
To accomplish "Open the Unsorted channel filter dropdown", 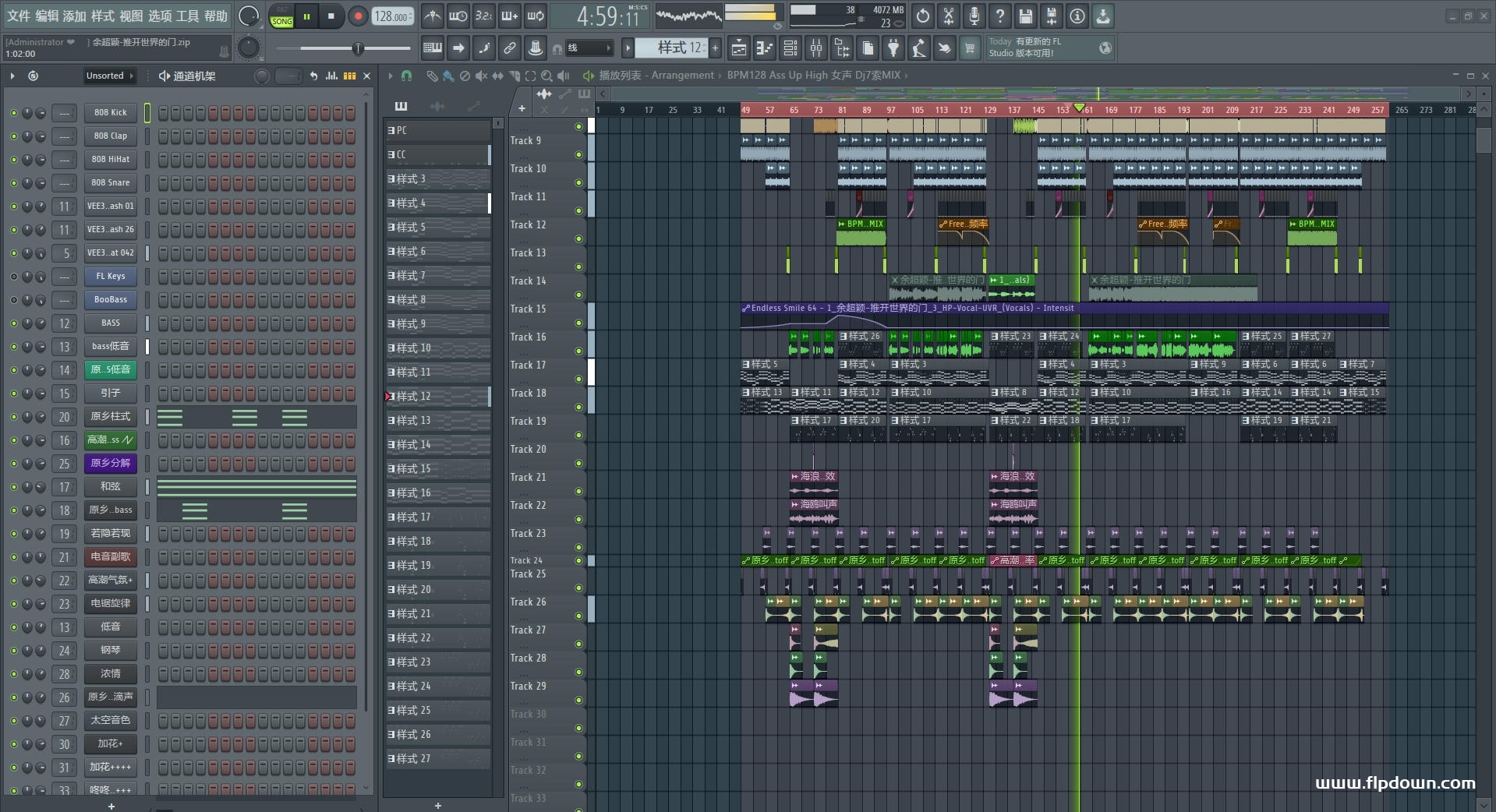I will [109, 76].
